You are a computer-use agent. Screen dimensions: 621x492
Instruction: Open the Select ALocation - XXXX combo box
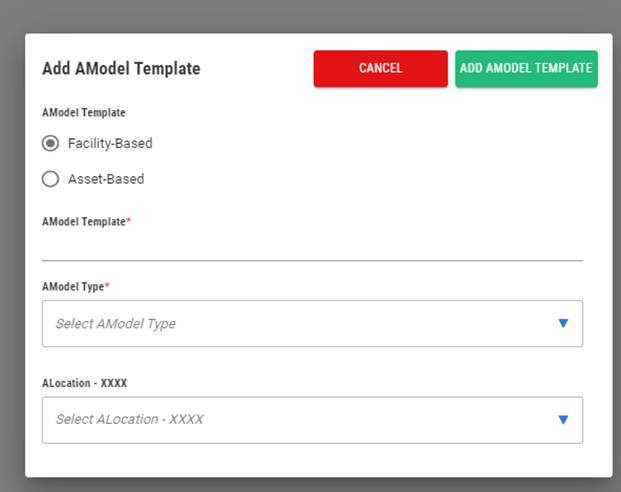[x=312, y=420]
